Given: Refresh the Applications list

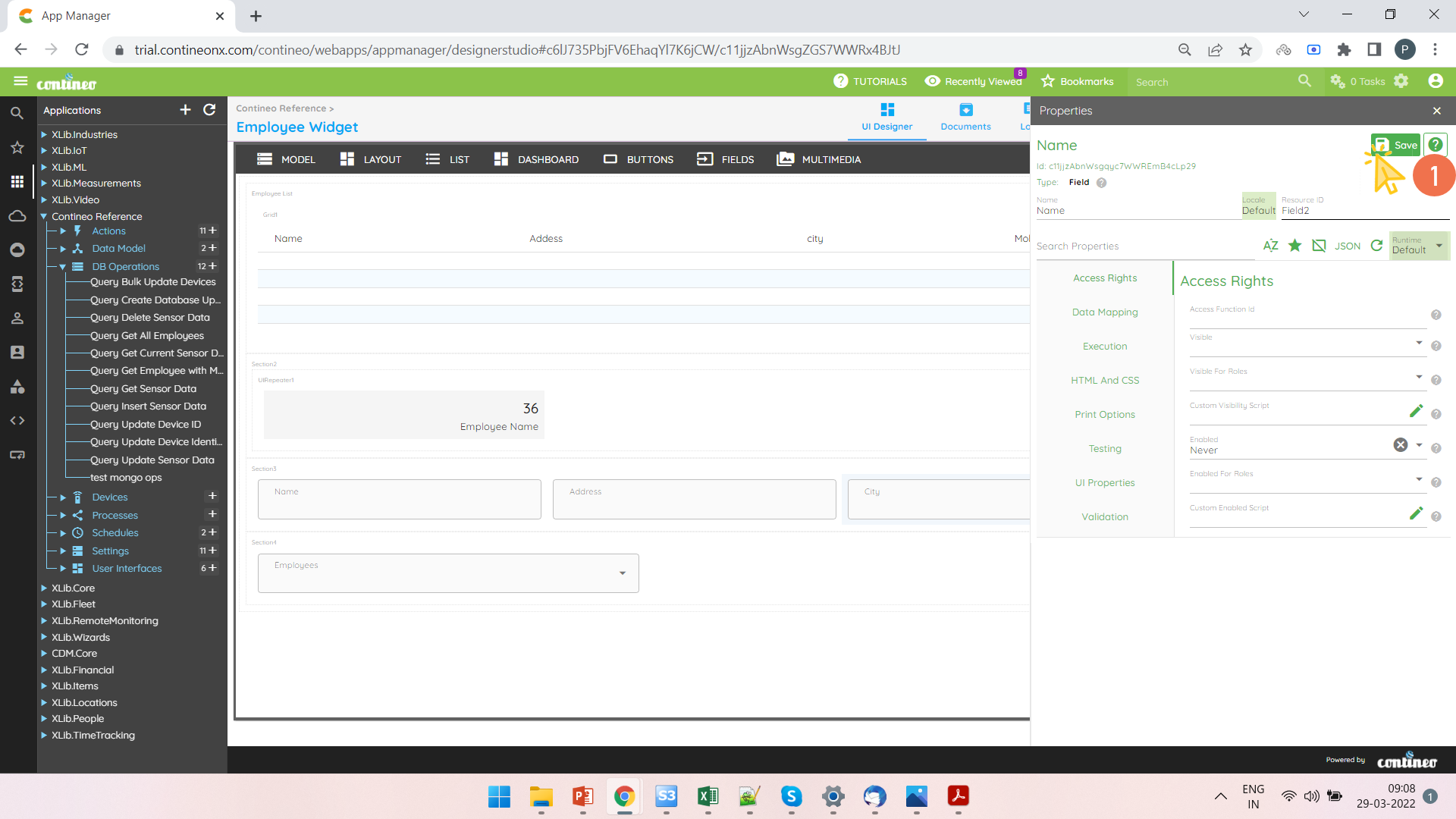Looking at the screenshot, I should (209, 110).
